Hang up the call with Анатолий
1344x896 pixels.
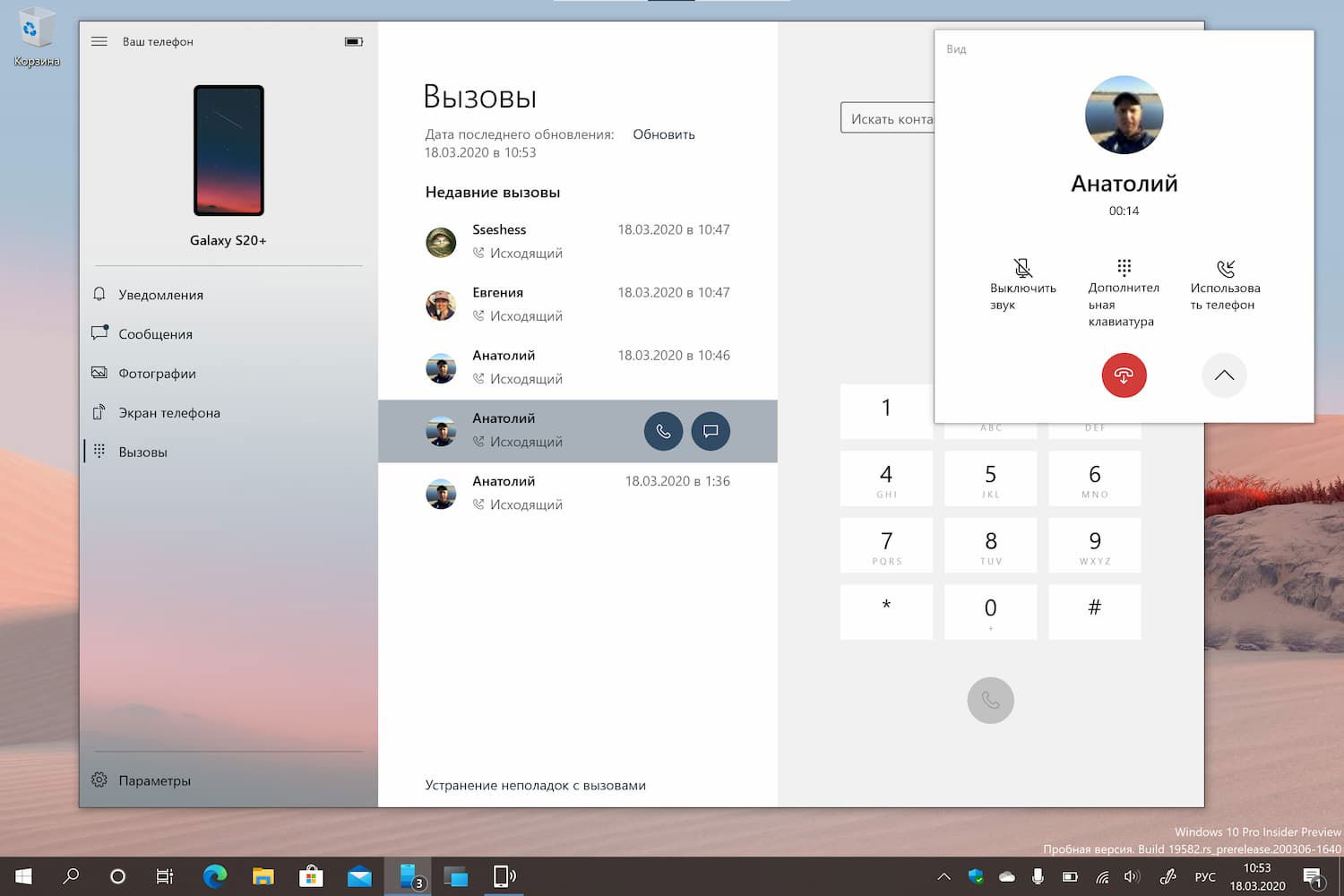[x=1124, y=375]
